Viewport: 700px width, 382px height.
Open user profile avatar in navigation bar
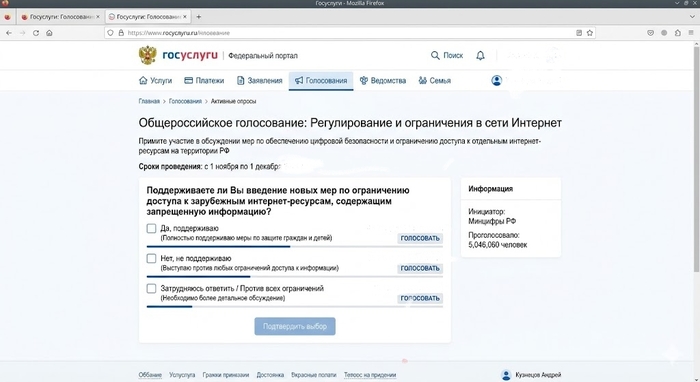(496, 80)
